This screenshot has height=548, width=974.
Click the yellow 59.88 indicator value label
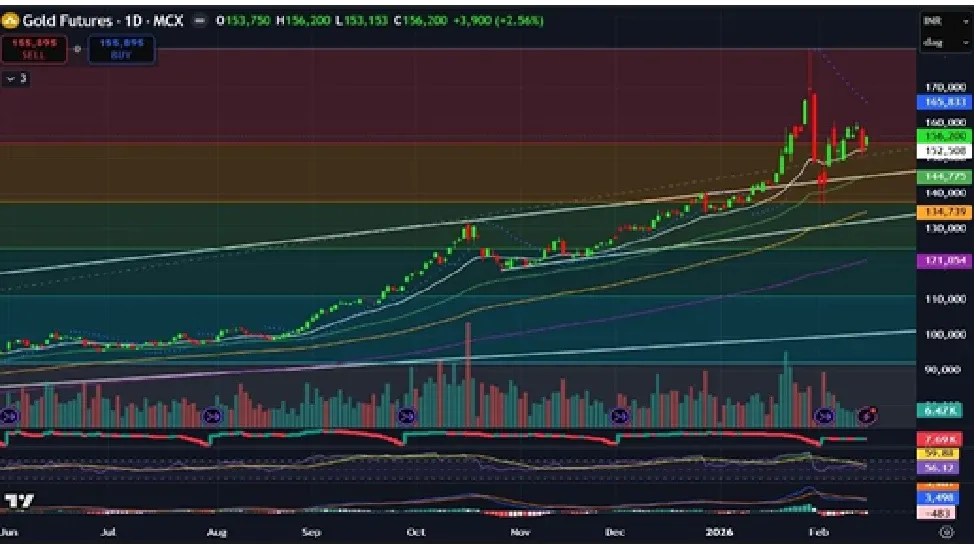tap(939, 454)
